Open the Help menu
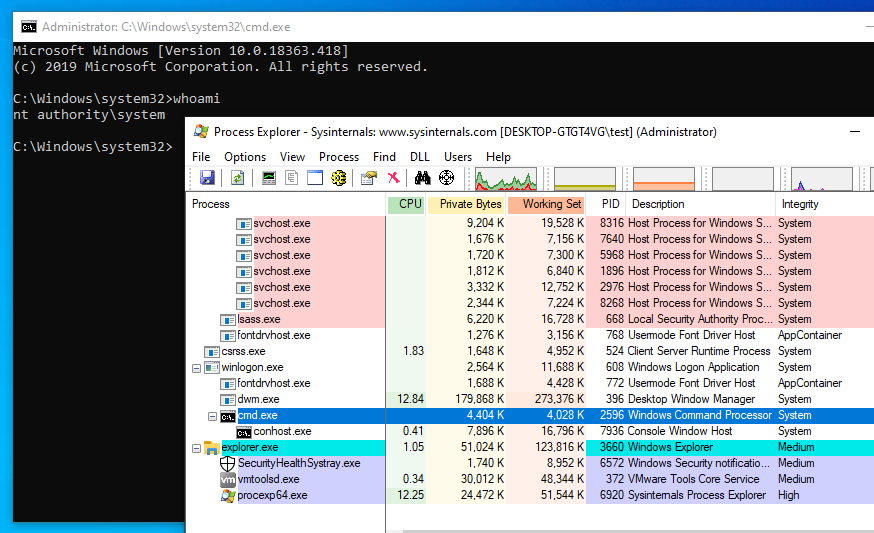This screenshot has height=533, width=874. 498,157
